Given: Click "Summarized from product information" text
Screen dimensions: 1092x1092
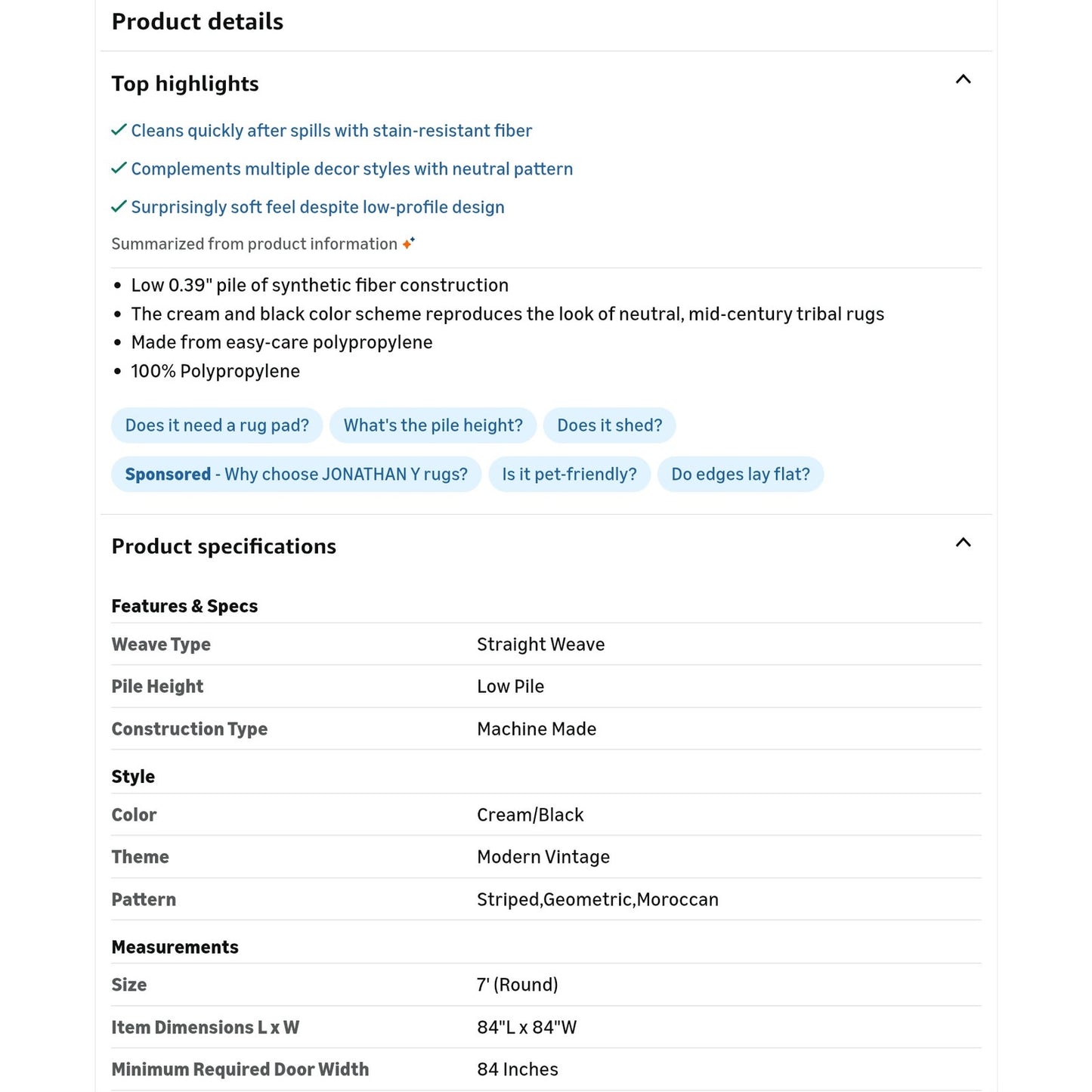Looking at the screenshot, I should coord(254,244).
